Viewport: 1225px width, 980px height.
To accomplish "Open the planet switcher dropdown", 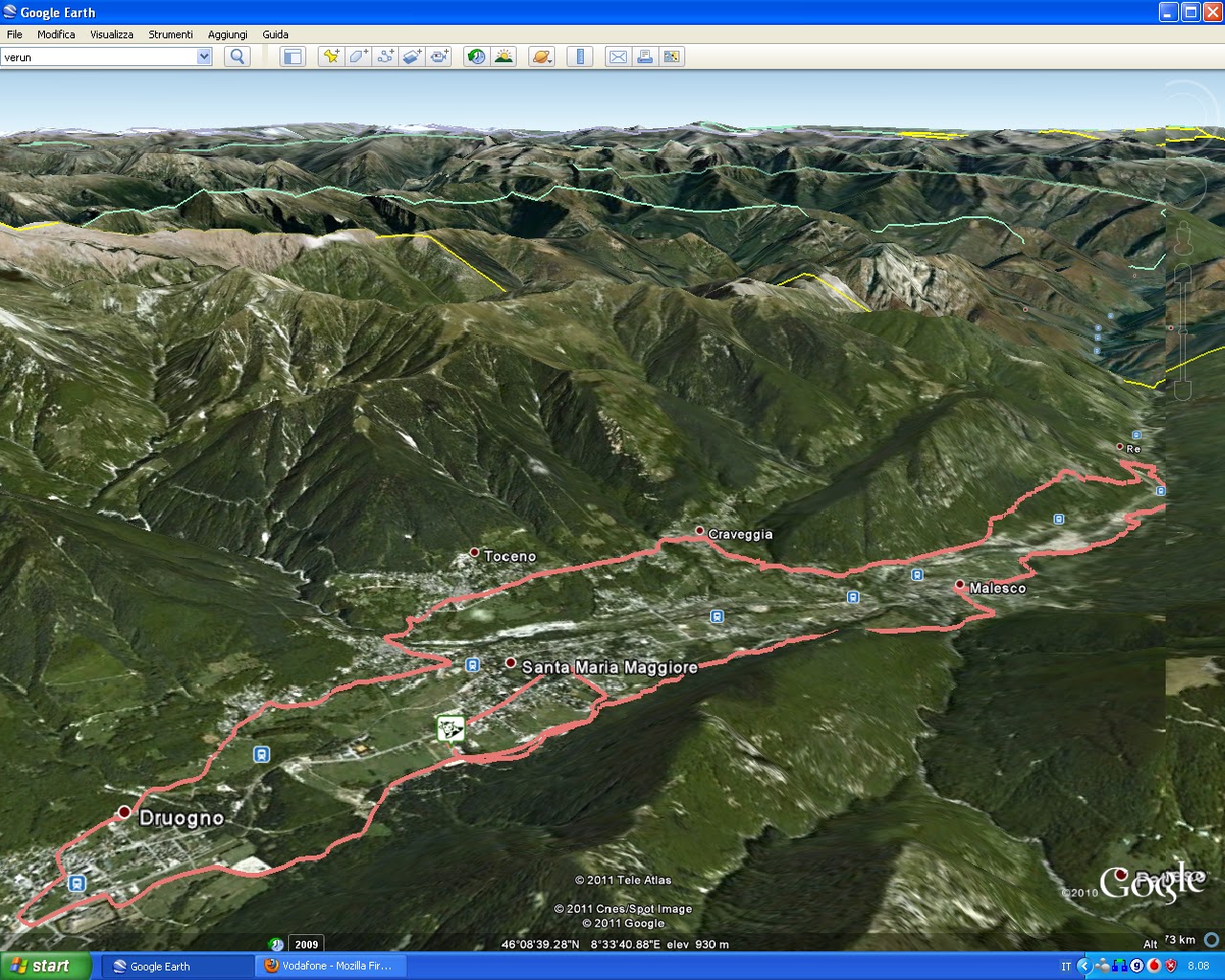I will pos(542,56).
